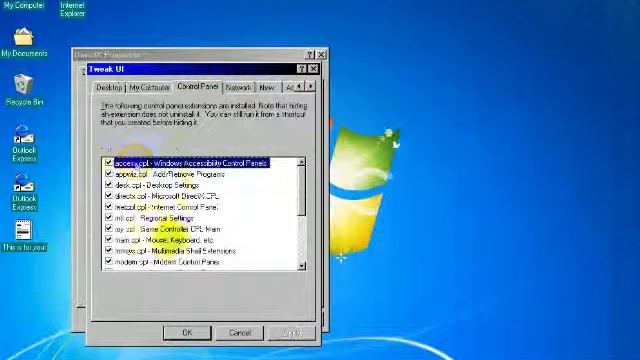Switch to the Desktop tab

point(109,88)
